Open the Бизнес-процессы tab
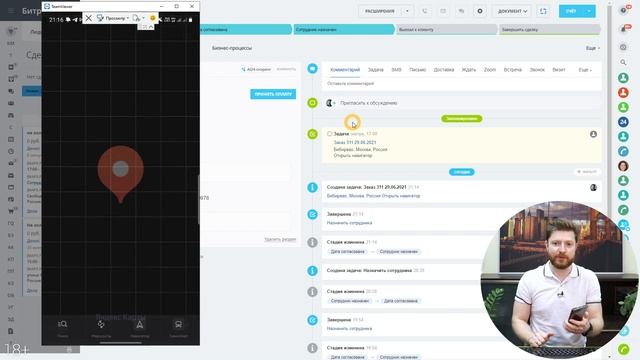Image resolution: width=640 pixels, height=360 pixels. point(232,48)
